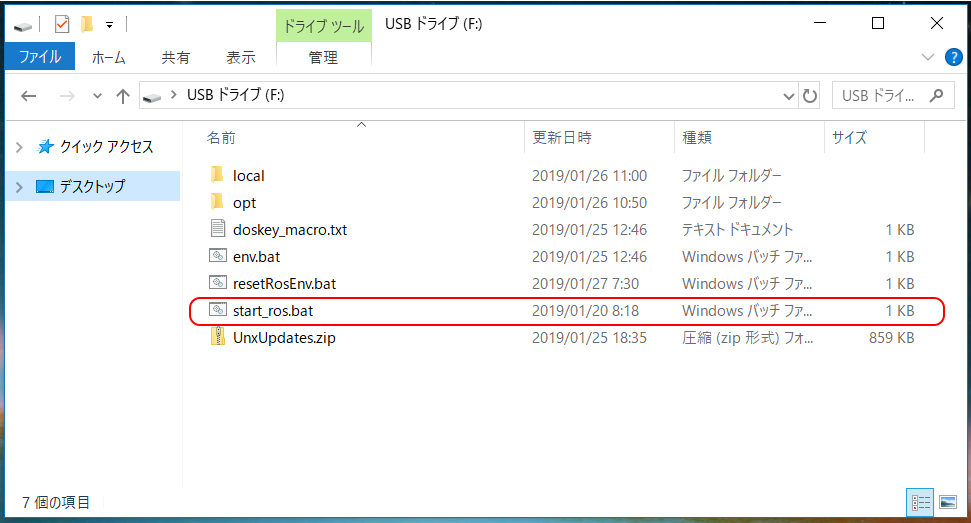Open the address bar history dropdown
This screenshot has width=971, height=523.
pyautogui.click(x=788, y=96)
